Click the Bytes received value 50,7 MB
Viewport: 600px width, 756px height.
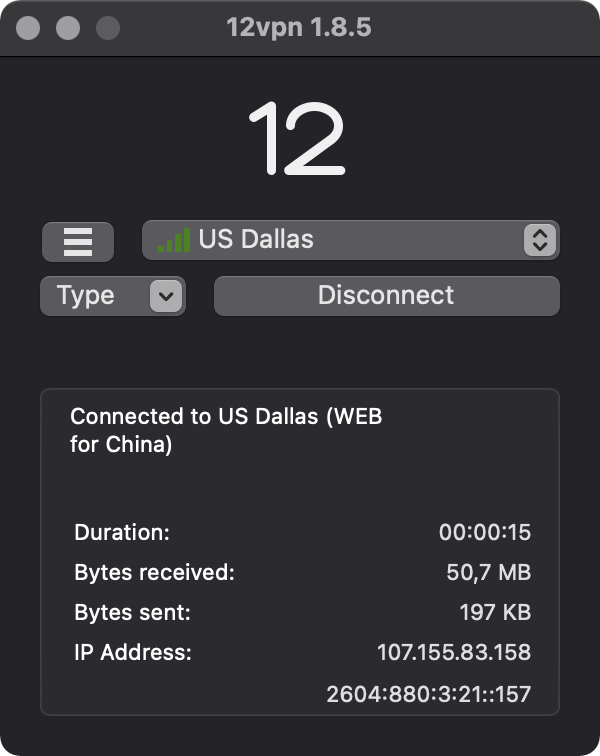tap(488, 573)
